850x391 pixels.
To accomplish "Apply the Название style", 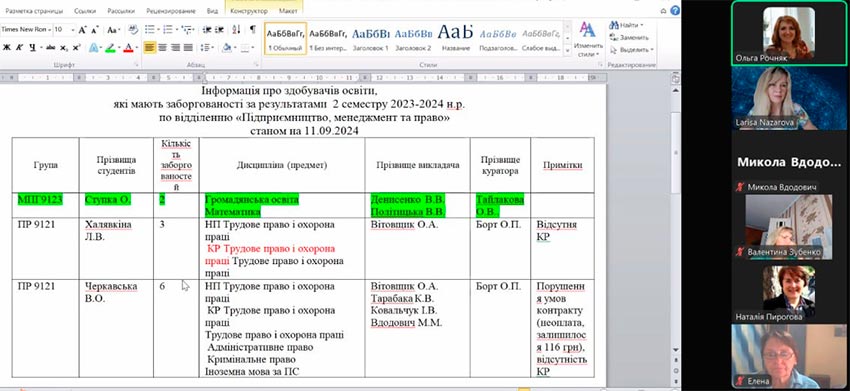I will pyautogui.click(x=455, y=39).
